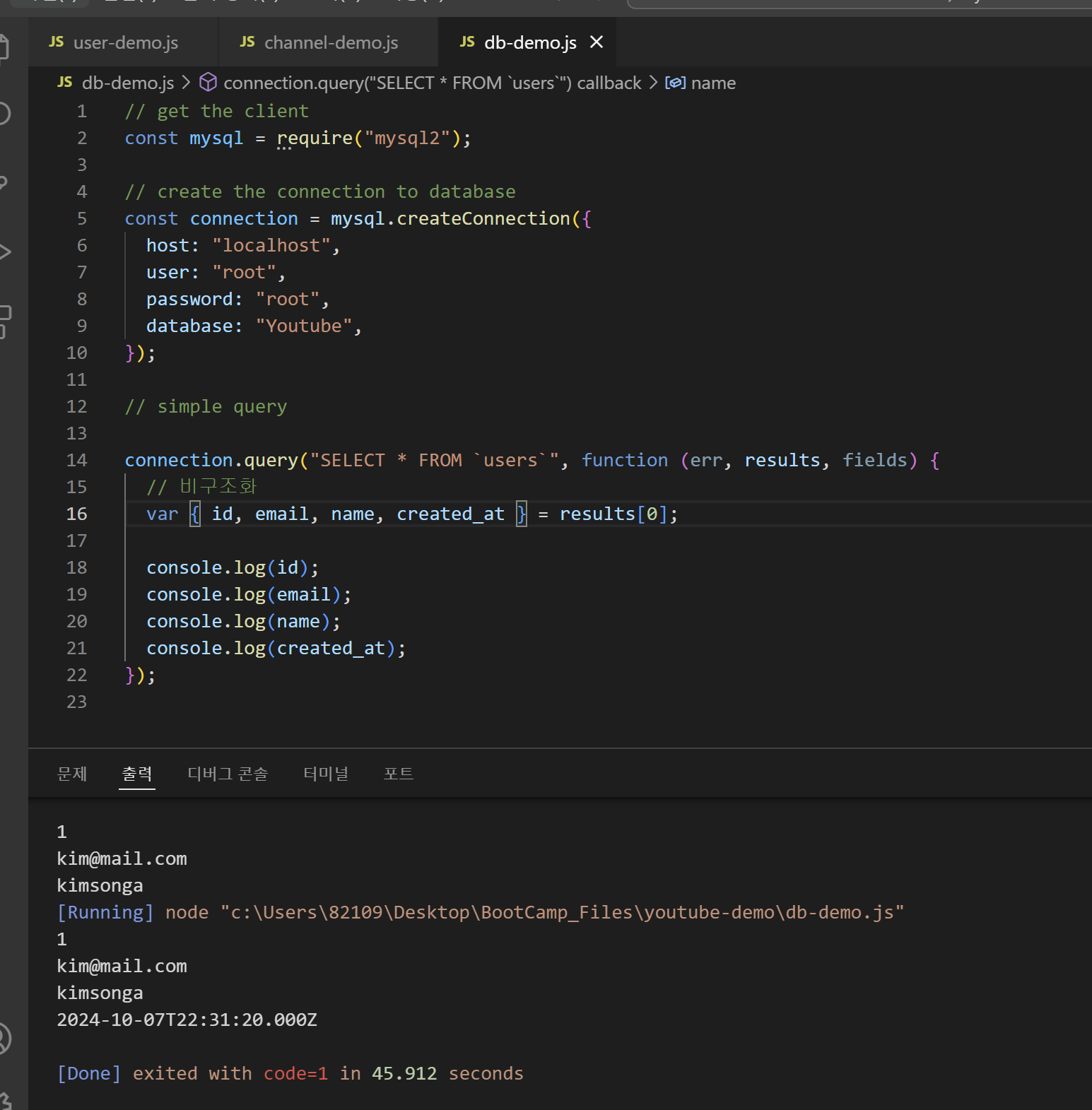Open the Source Control view
The width and height of the screenshot is (1092, 1110).
[x=4, y=183]
